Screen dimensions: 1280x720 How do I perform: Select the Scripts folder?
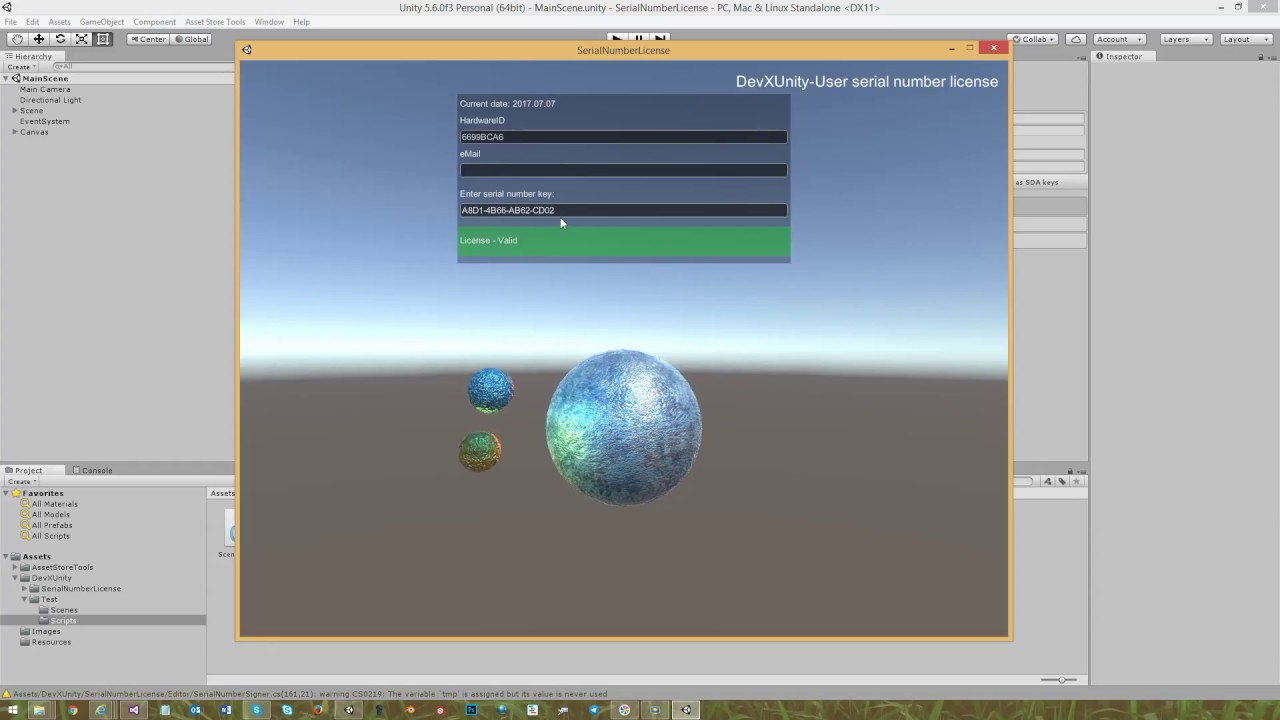[x=58, y=621]
